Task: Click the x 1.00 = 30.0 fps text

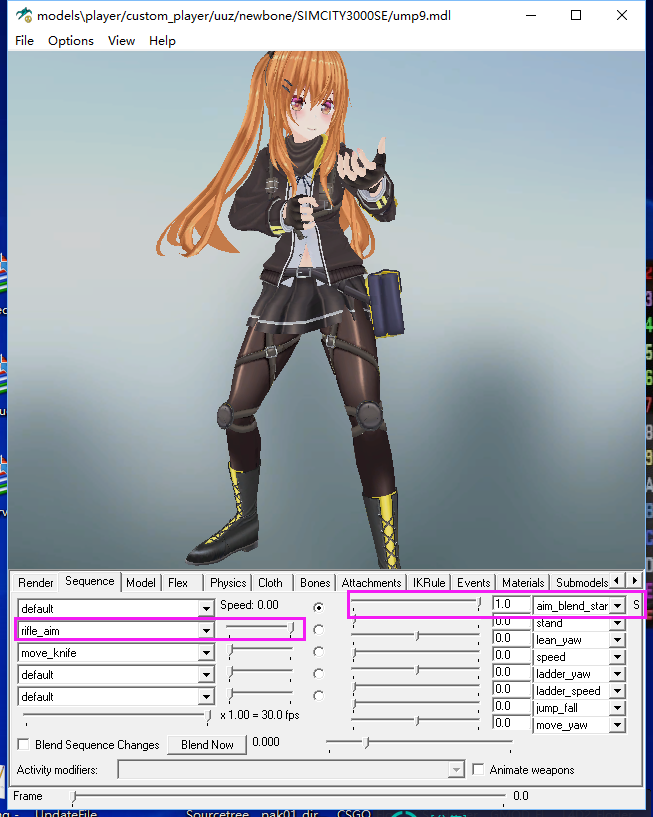Action: (x=260, y=715)
